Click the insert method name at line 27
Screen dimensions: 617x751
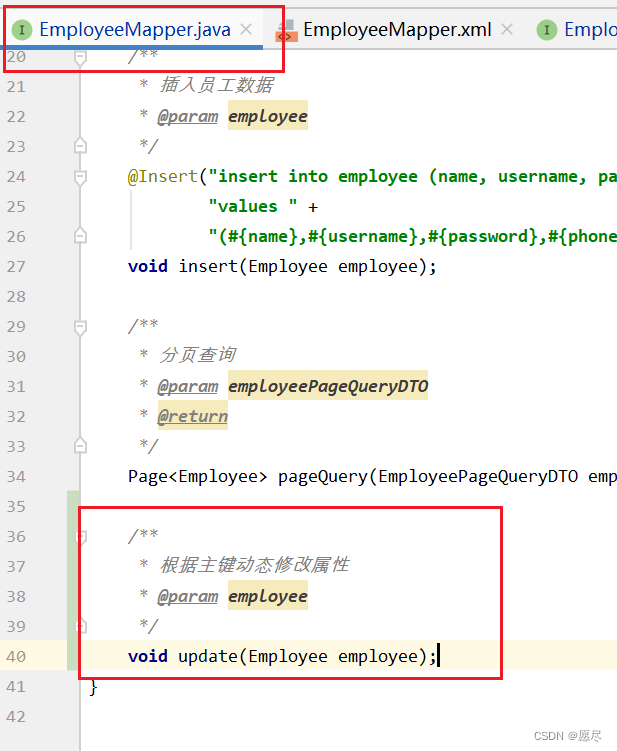pyautogui.click(x=208, y=266)
